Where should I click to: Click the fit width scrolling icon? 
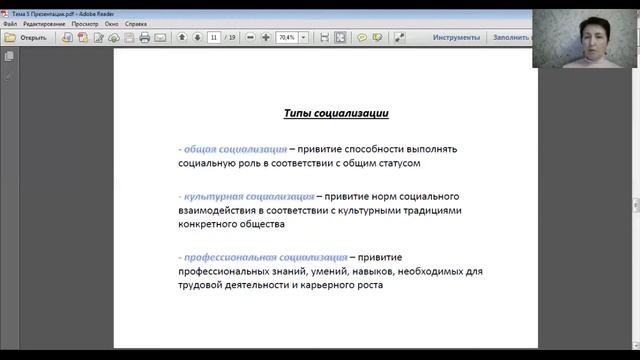[x=324, y=38]
